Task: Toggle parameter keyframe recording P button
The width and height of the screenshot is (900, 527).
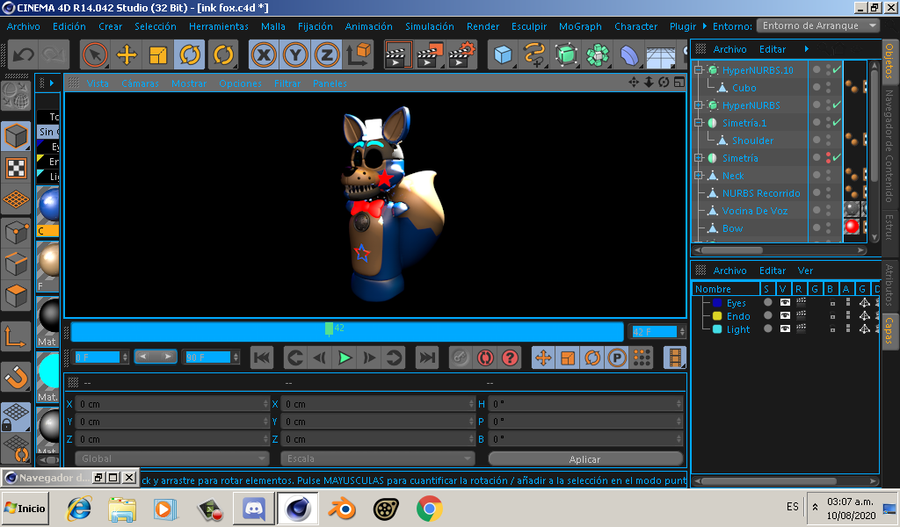Action: [617, 358]
